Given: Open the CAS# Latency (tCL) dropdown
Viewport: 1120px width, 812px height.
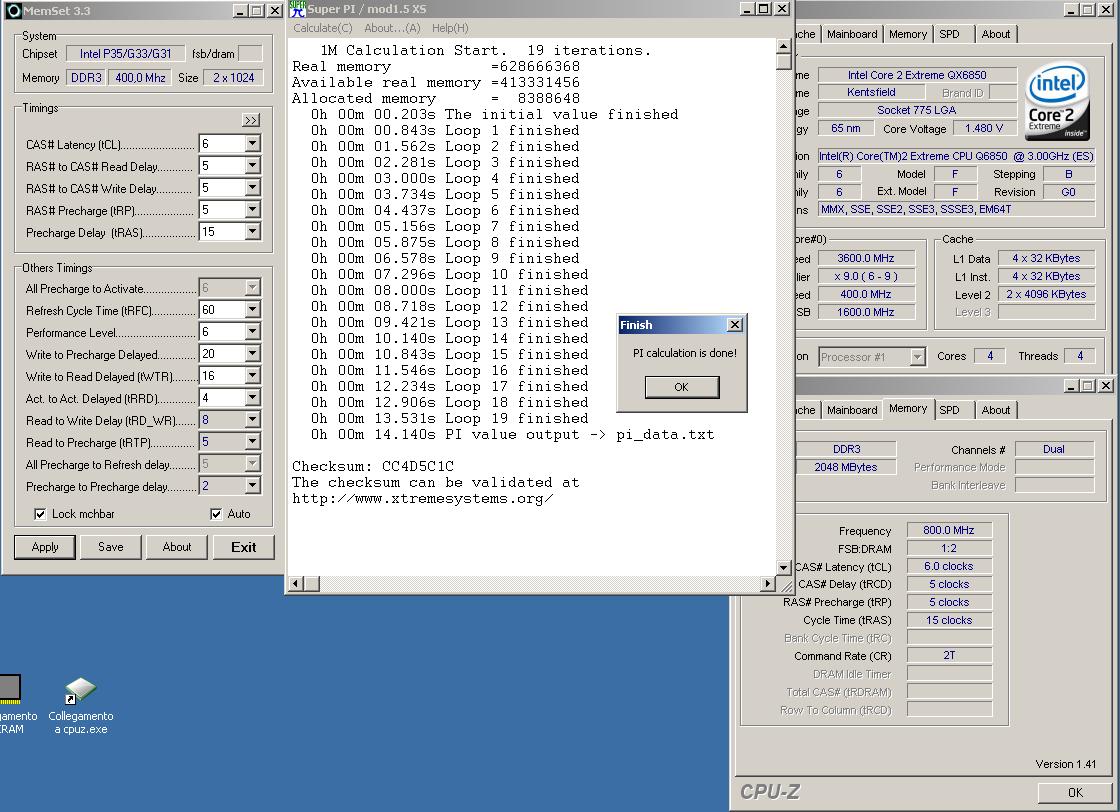Looking at the screenshot, I should (x=252, y=144).
